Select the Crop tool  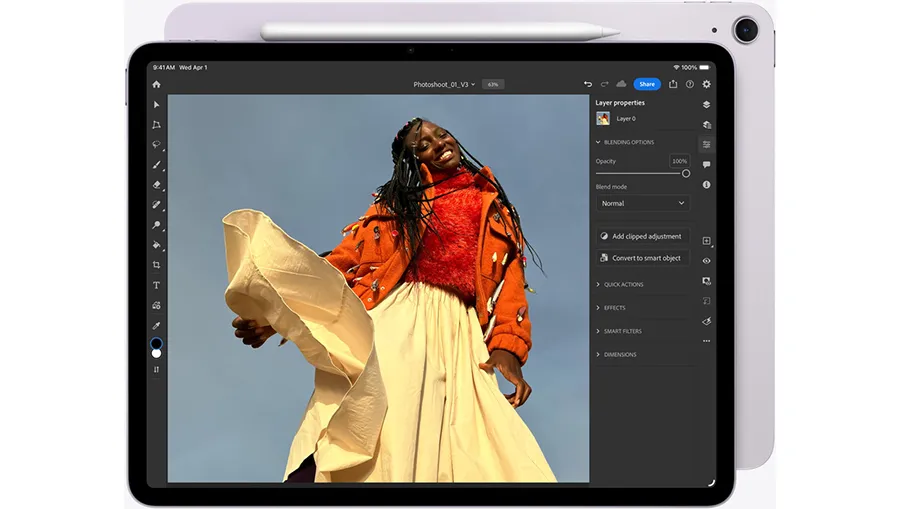coord(156,265)
